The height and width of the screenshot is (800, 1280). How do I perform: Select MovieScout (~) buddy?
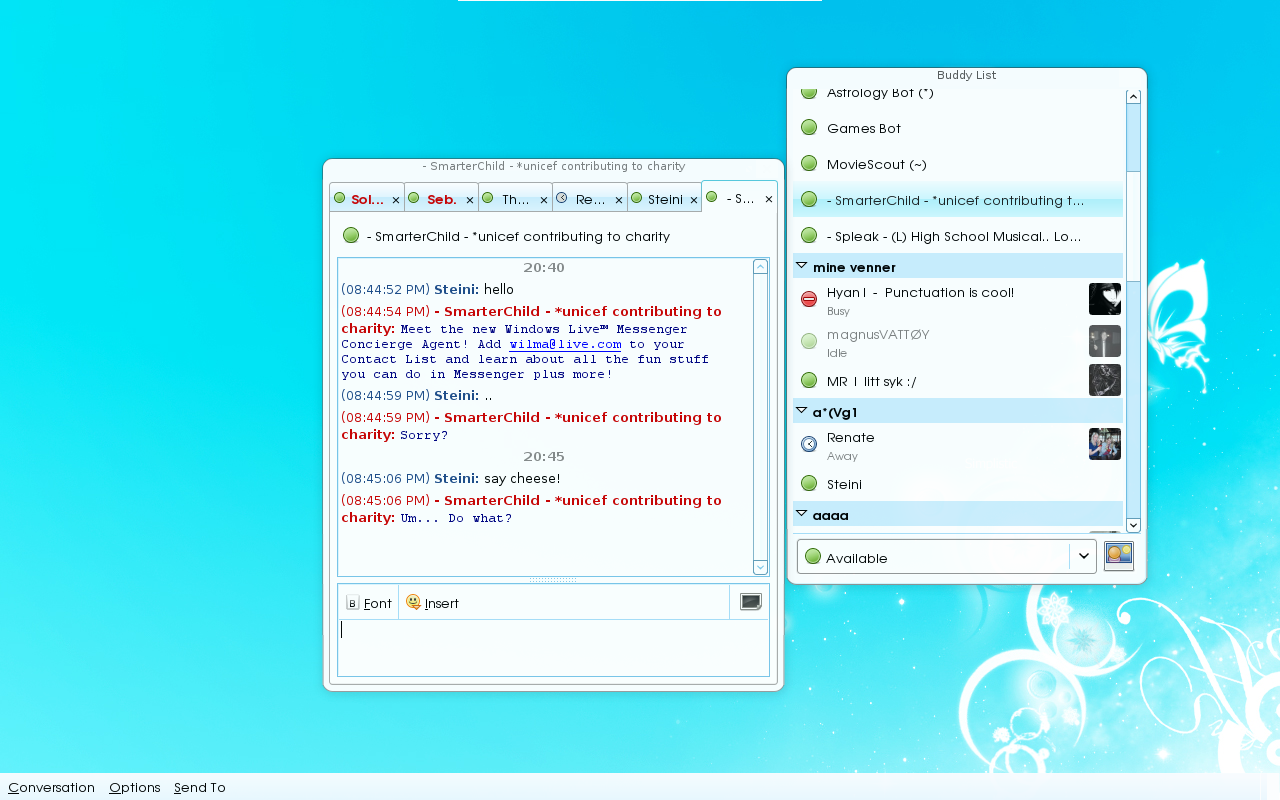click(958, 164)
